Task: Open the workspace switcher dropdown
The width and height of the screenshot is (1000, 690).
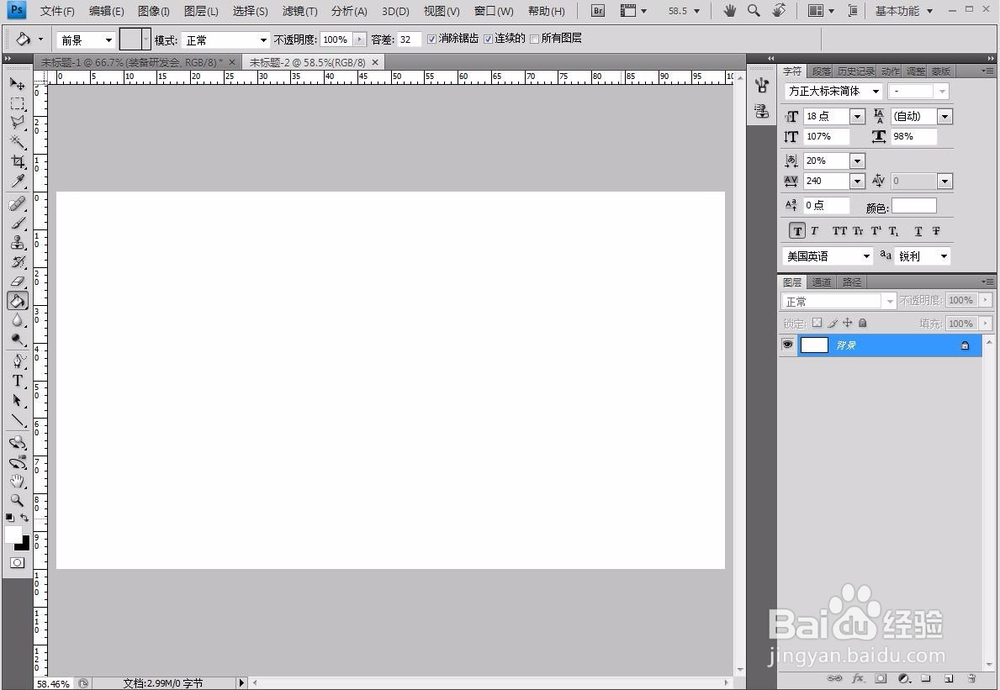Action: click(903, 11)
